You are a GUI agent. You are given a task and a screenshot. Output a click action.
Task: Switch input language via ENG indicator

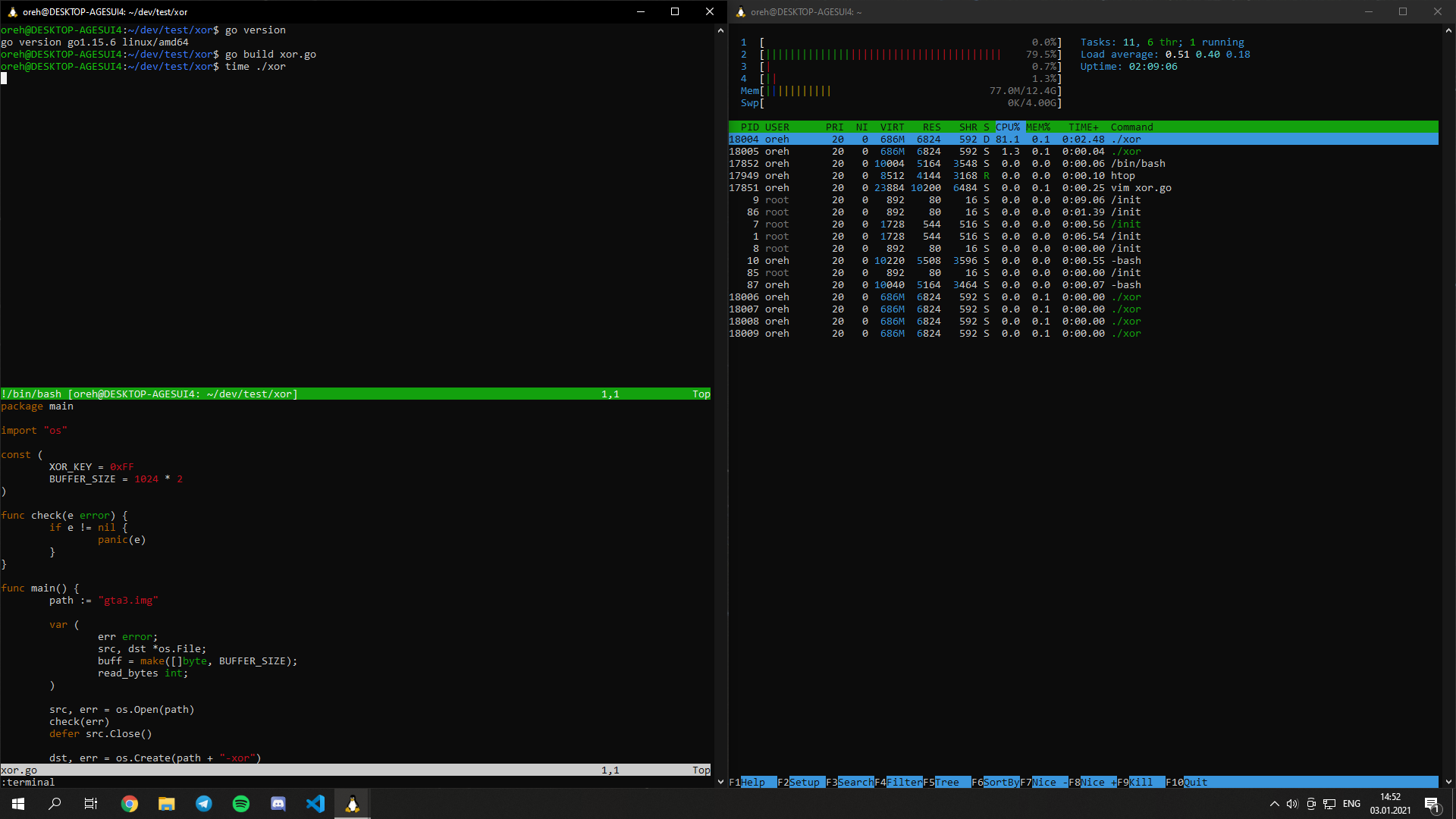pos(1351,804)
